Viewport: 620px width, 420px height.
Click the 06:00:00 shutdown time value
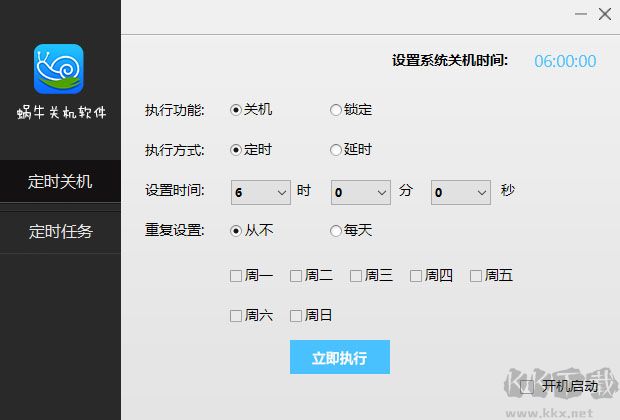coord(565,61)
